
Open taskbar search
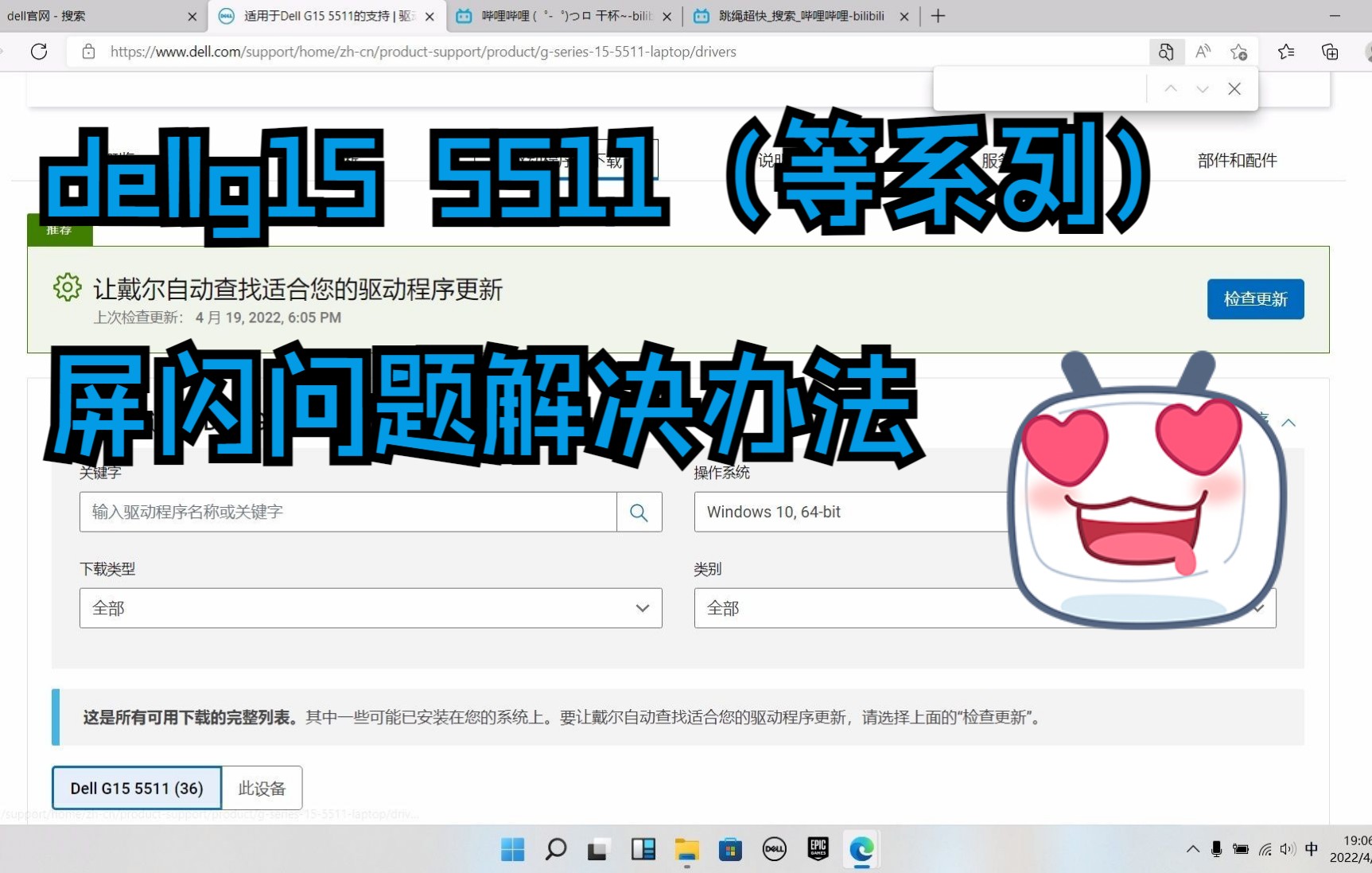pyautogui.click(x=556, y=849)
